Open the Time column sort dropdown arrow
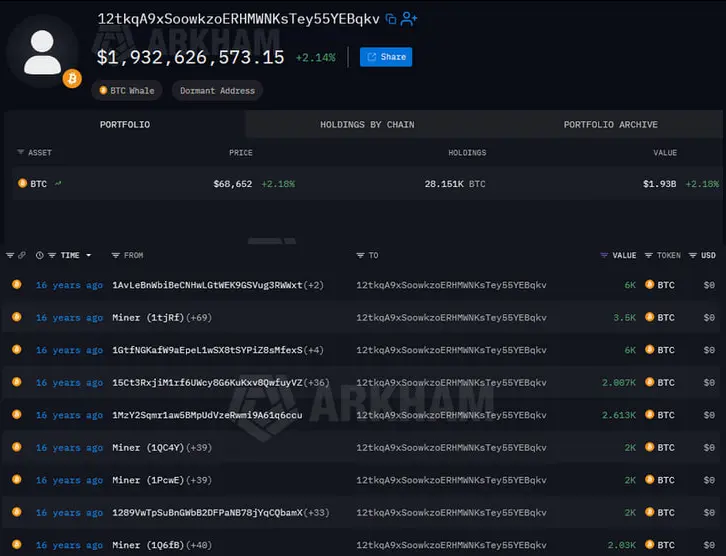726x556 pixels. 88,255
